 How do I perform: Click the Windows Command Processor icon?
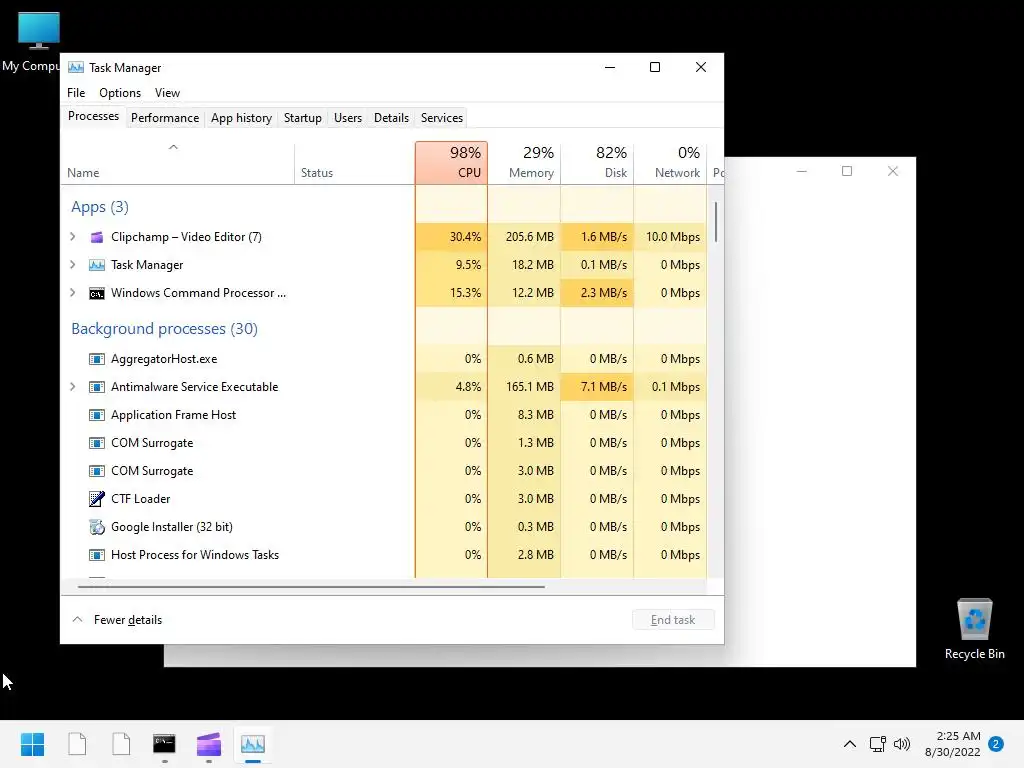pos(97,293)
